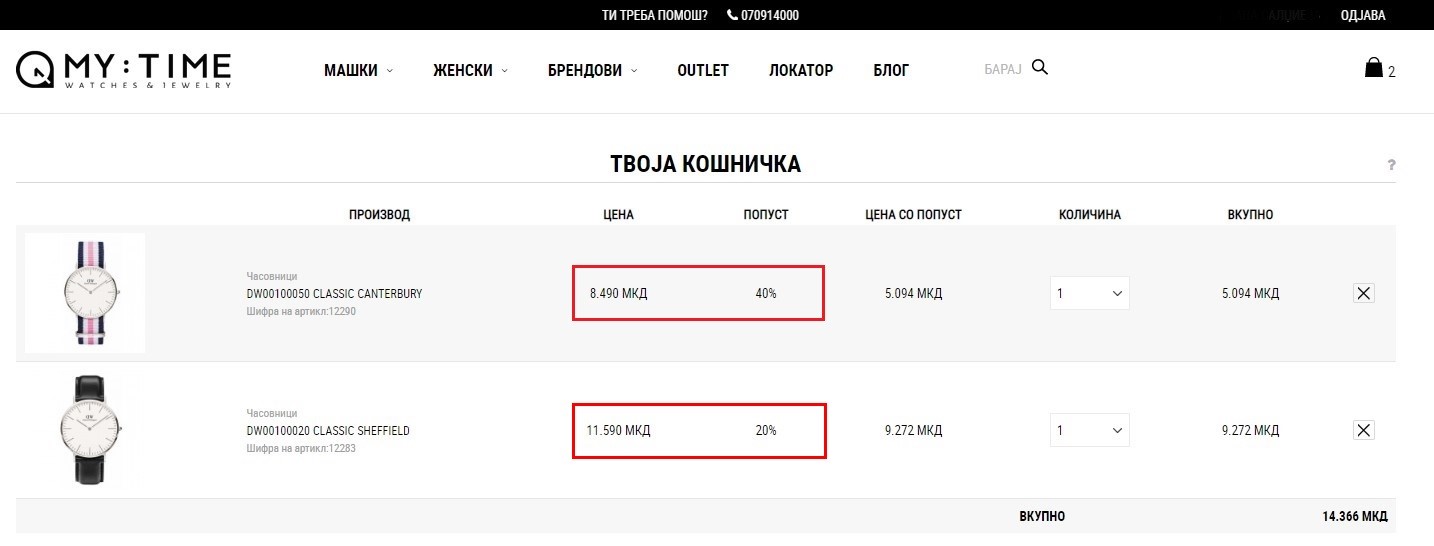Screen dimensions: 1434x546
Task: Open DW00100020 CLASSIC SHEFFIELD product link
Action: coord(328,431)
